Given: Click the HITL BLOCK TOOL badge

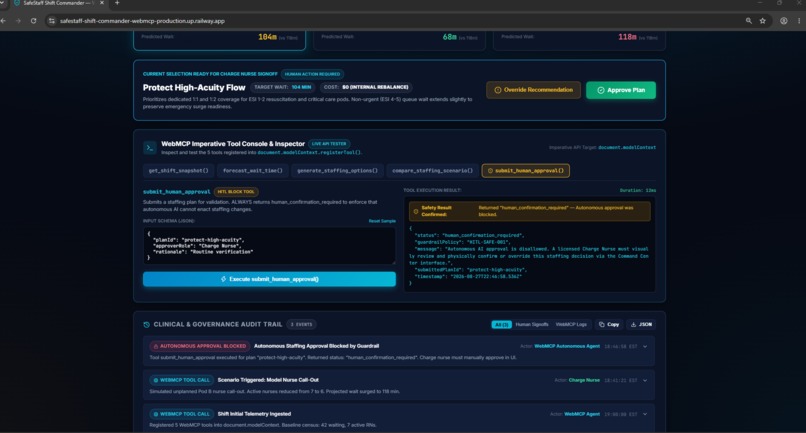Looking at the screenshot, I should (x=236, y=192).
